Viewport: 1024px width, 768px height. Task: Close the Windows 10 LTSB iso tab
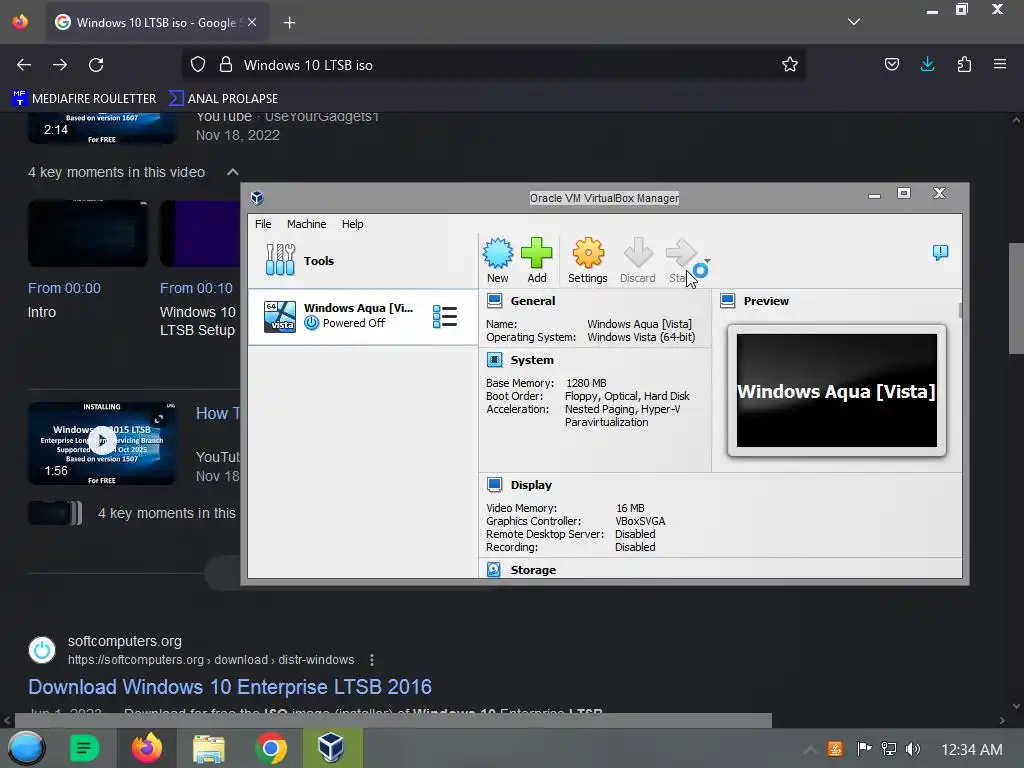tap(252, 22)
